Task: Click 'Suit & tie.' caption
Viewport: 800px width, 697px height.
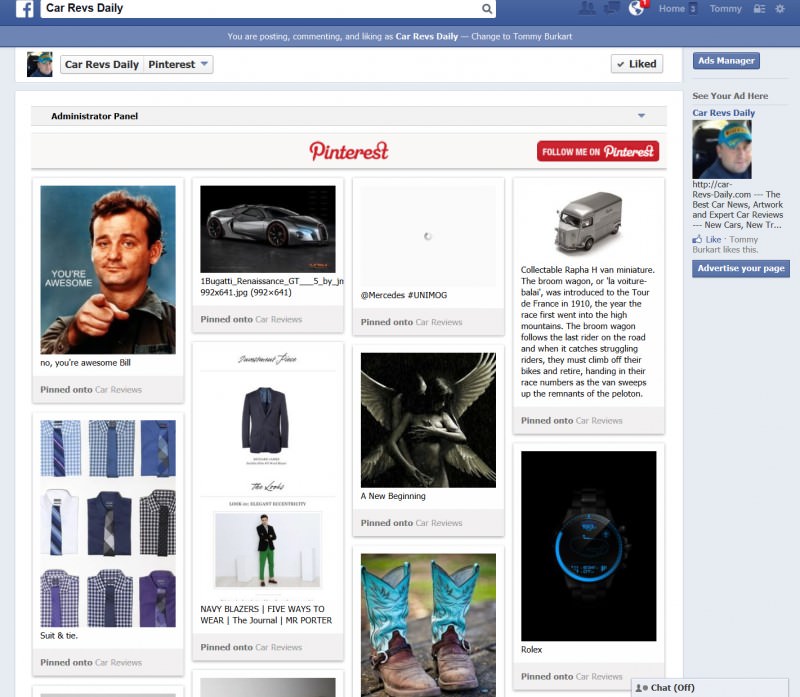Action: 59,636
